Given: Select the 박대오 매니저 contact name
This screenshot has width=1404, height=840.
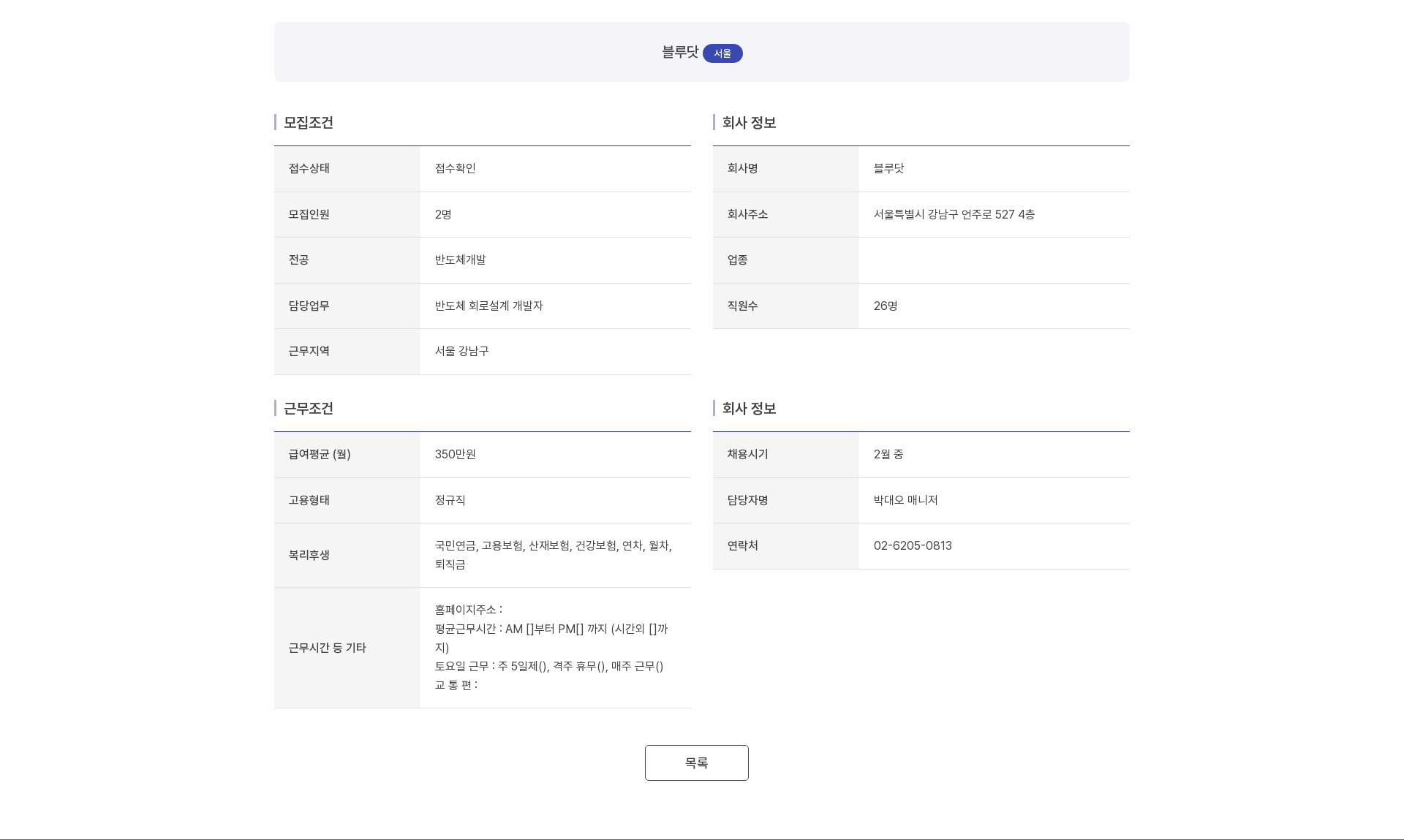Looking at the screenshot, I should click(905, 500).
